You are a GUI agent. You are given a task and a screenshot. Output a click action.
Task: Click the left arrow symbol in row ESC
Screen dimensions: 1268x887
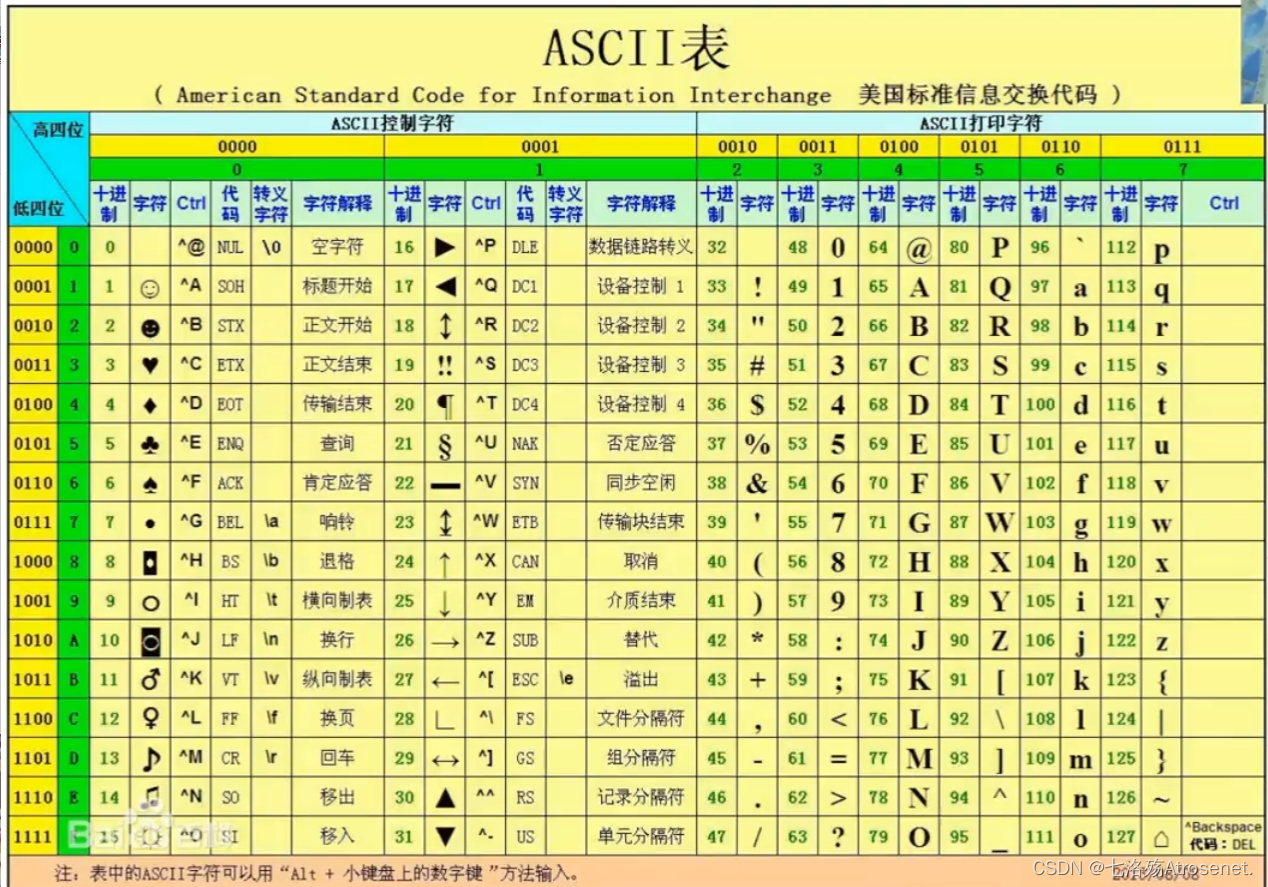click(445, 683)
